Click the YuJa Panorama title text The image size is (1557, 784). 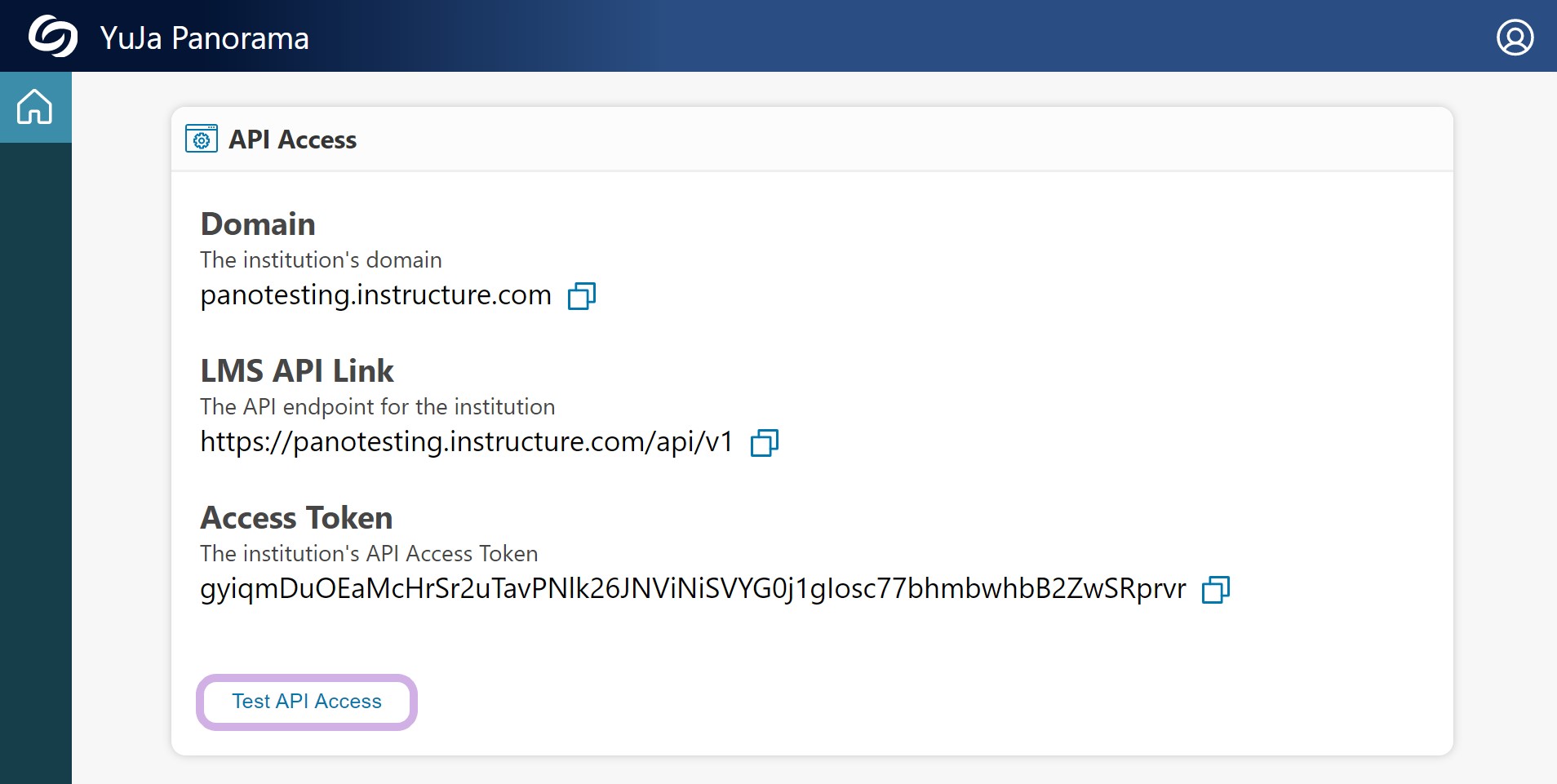click(205, 38)
